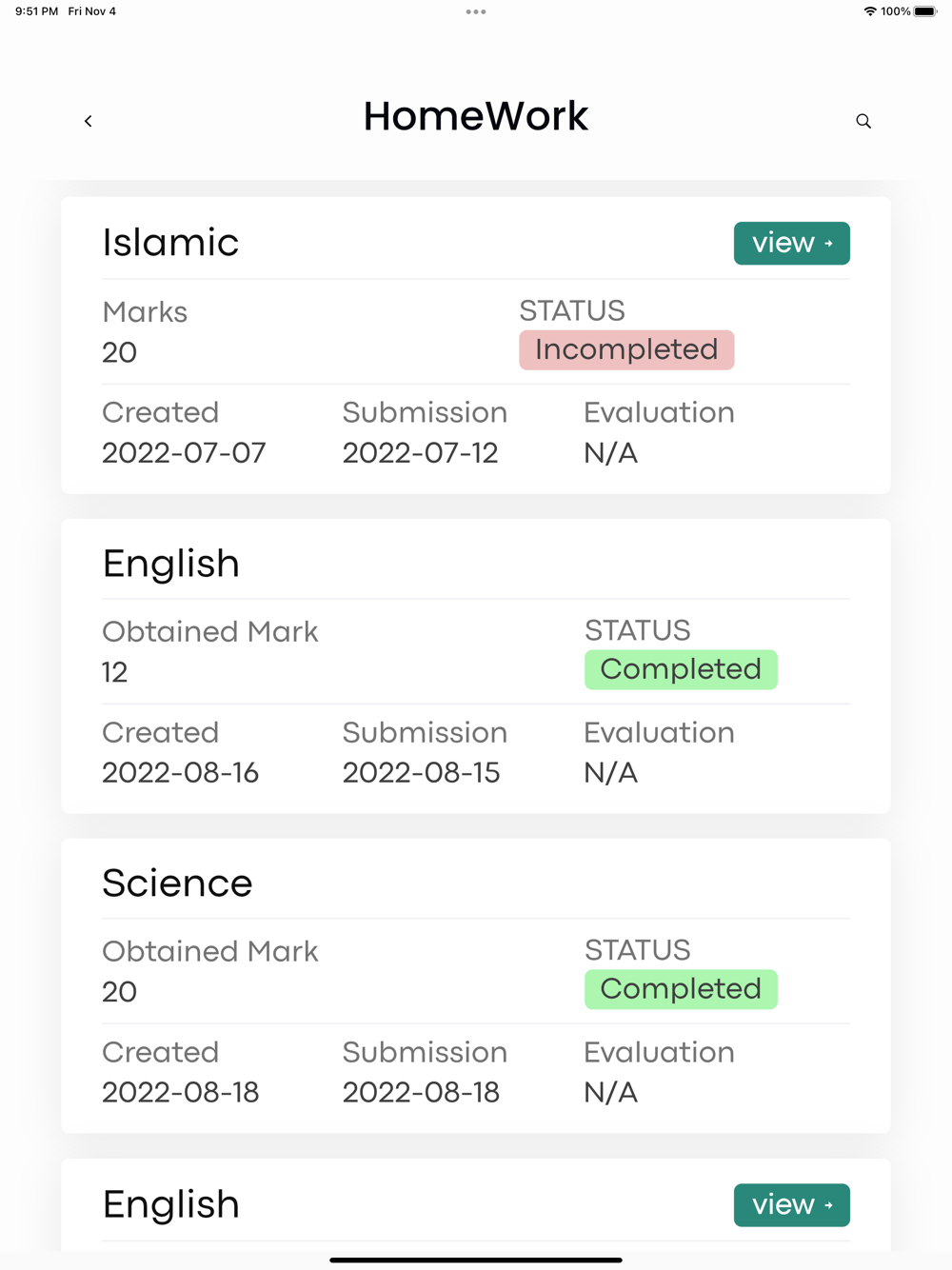Tap the Incompleted status badge
Screen dimensions: 952x1270
point(626,349)
